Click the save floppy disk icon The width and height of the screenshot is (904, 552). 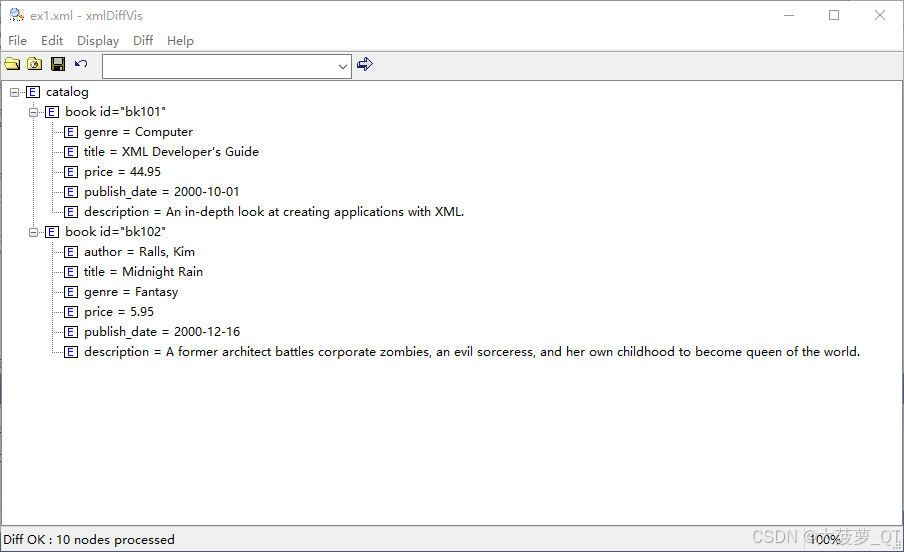[x=58, y=64]
